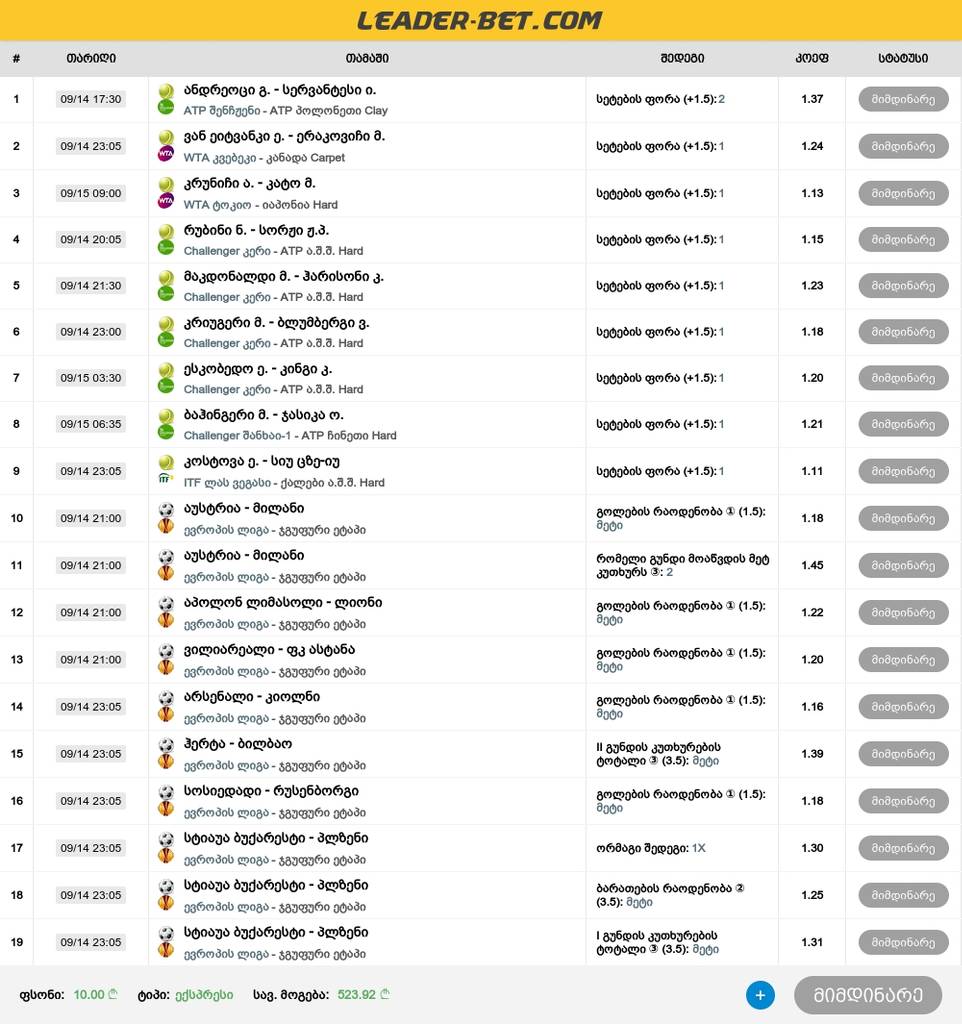Image resolution: width=962 pixels, height=1024 pixels.
Task: Click tennis ball icon for კრიუგერი მ. - ბლუმბერგი ვ.
Action: [x=166, y=323]
